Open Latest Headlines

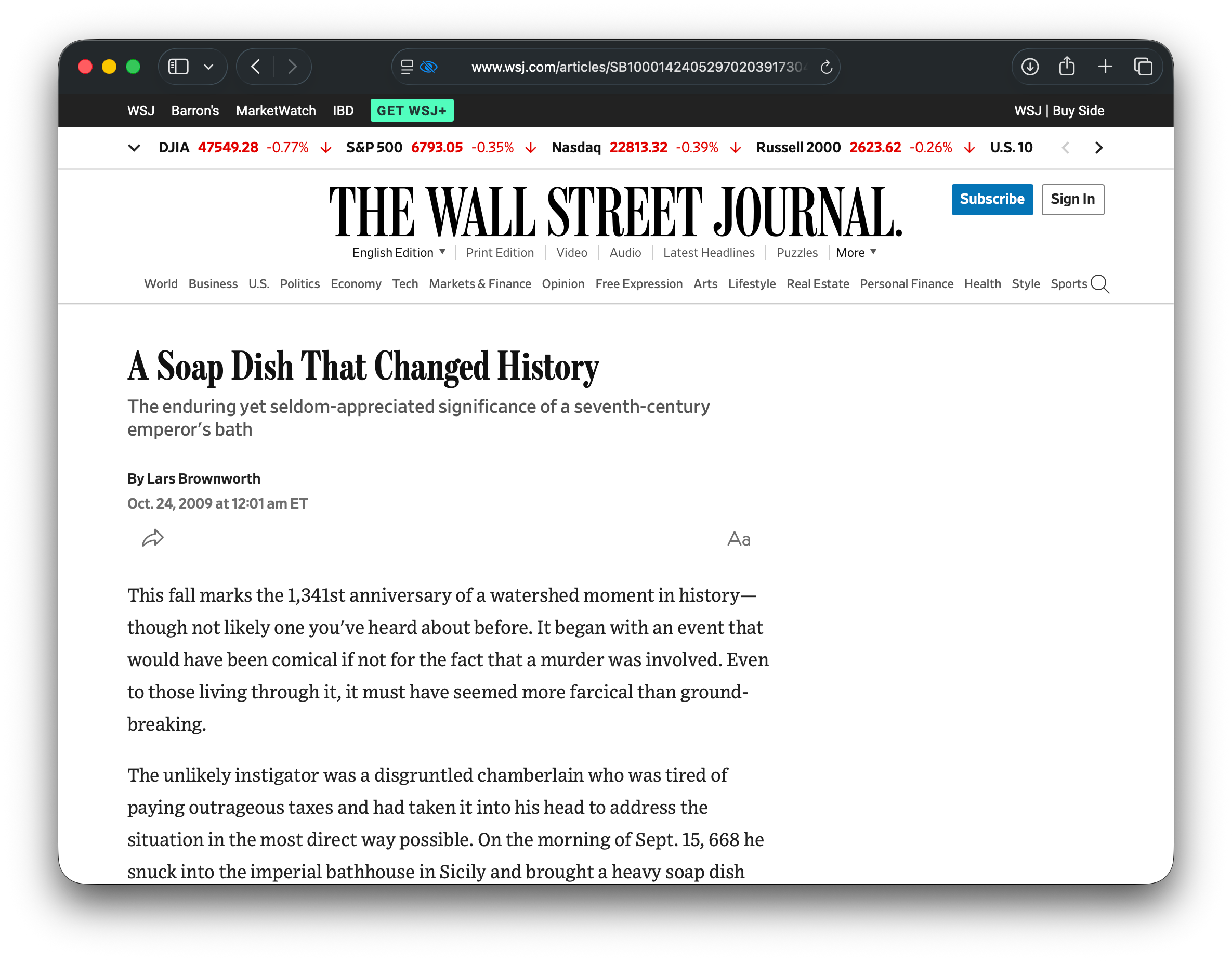click(x=709, y=253)
